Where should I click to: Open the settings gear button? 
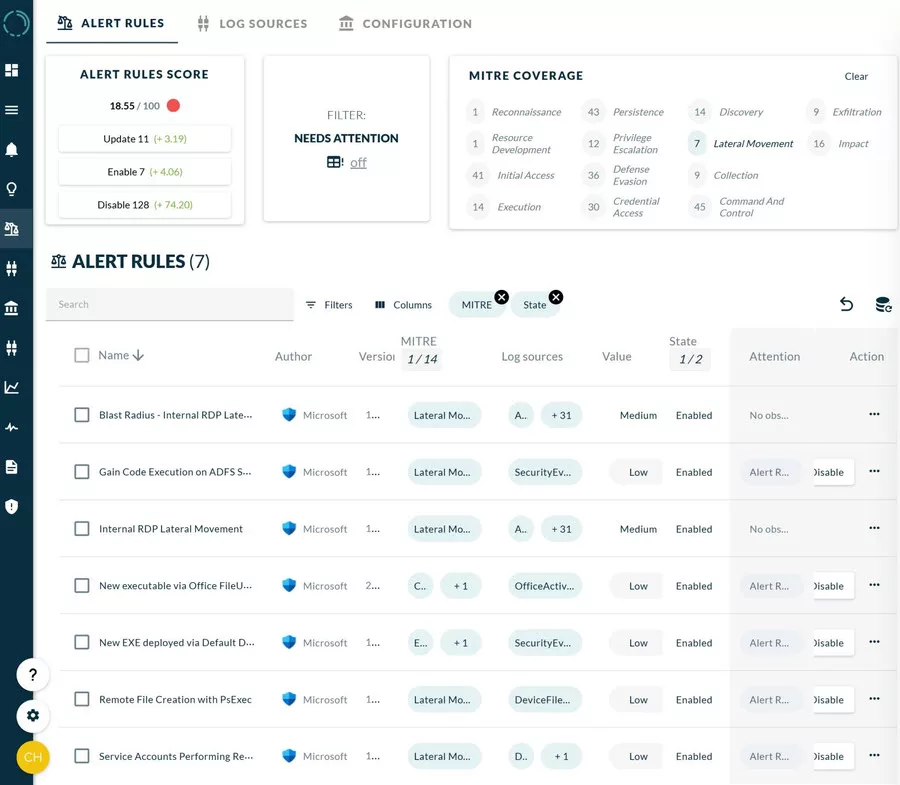pos(33,716)
